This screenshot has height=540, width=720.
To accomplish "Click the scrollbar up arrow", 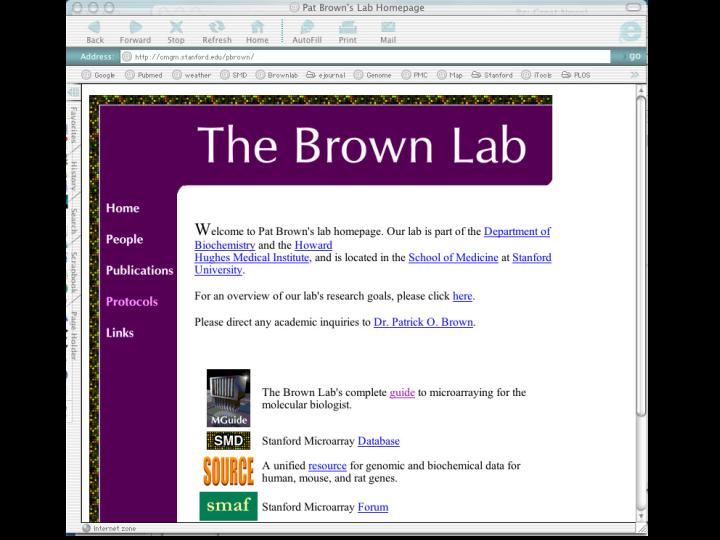I will (641, 90).
